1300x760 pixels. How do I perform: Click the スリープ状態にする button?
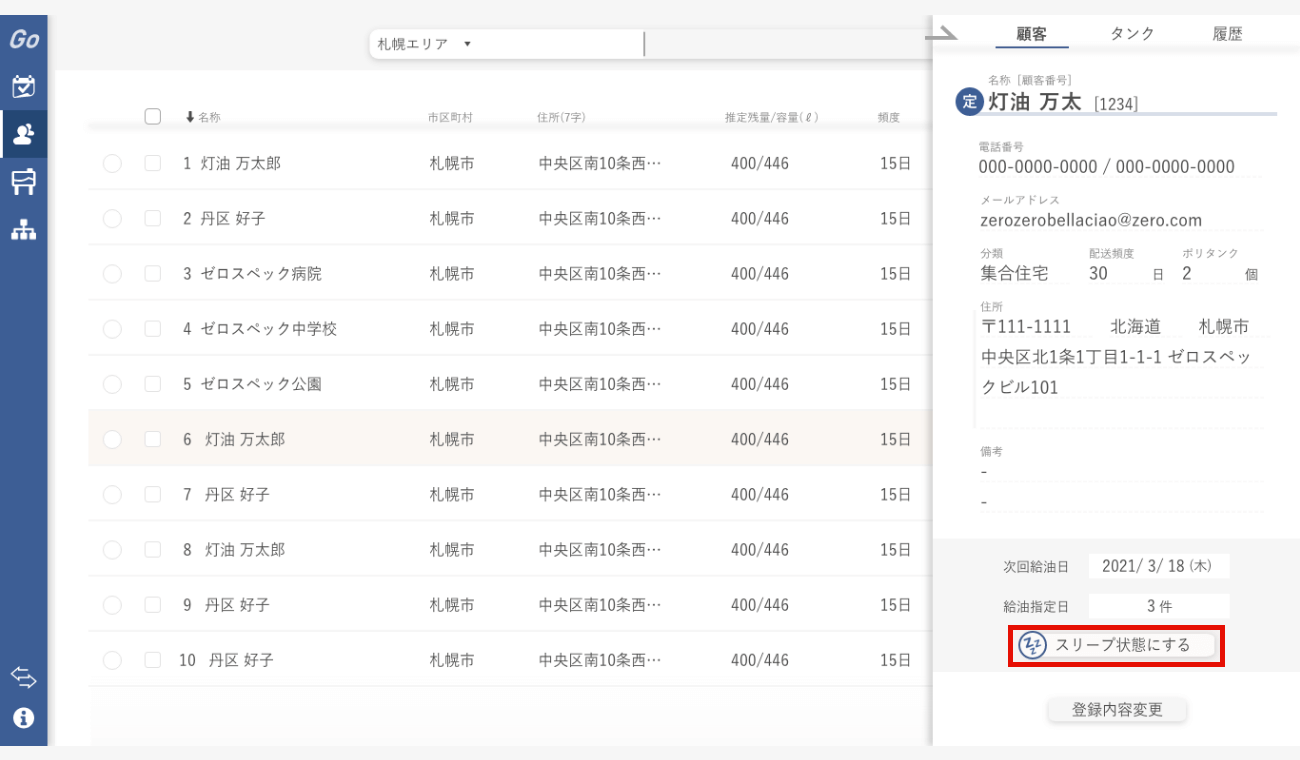click(1116, 645)
